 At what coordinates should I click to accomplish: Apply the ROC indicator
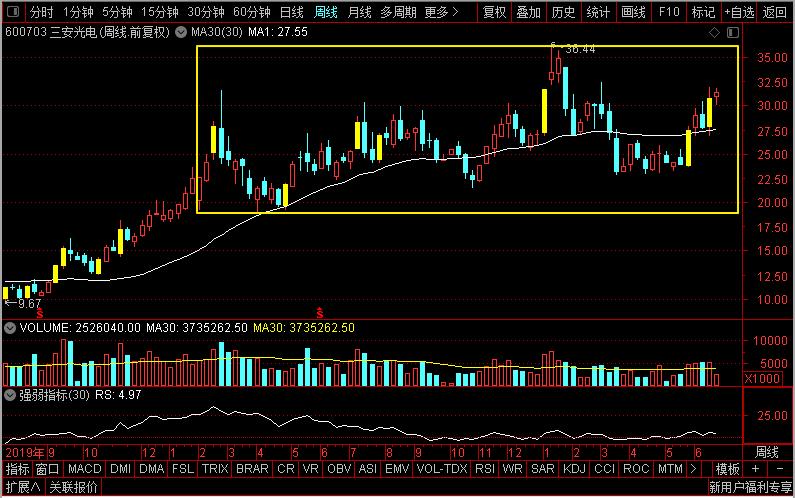(x=636, y=469)
